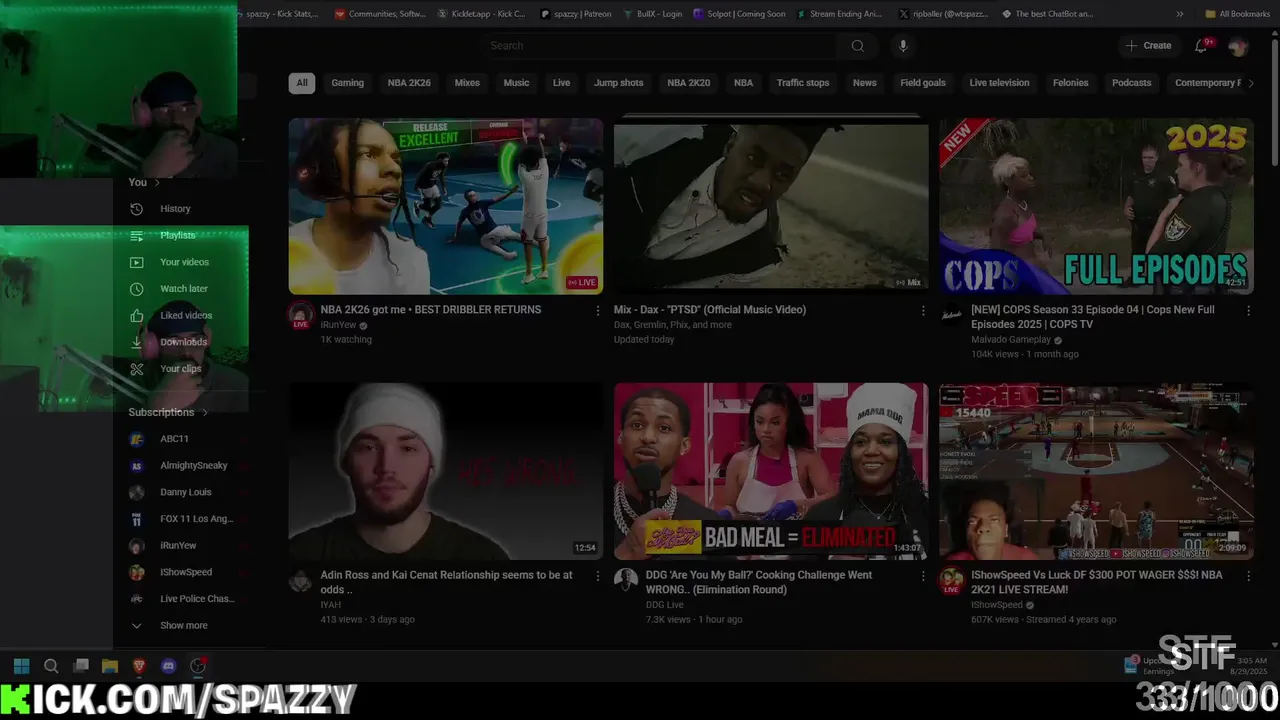Open iRunYew channel avatar under video
Viewport: 1280px width, 720px height.
(300, 316)
